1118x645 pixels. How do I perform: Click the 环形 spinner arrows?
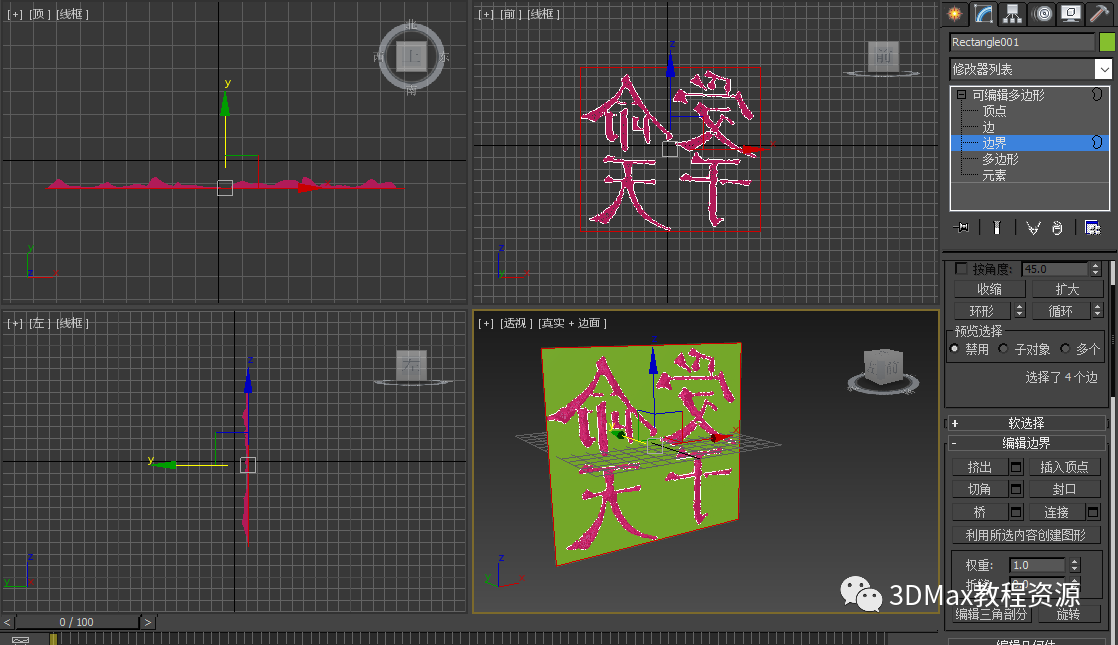[x=1020, y=311]
